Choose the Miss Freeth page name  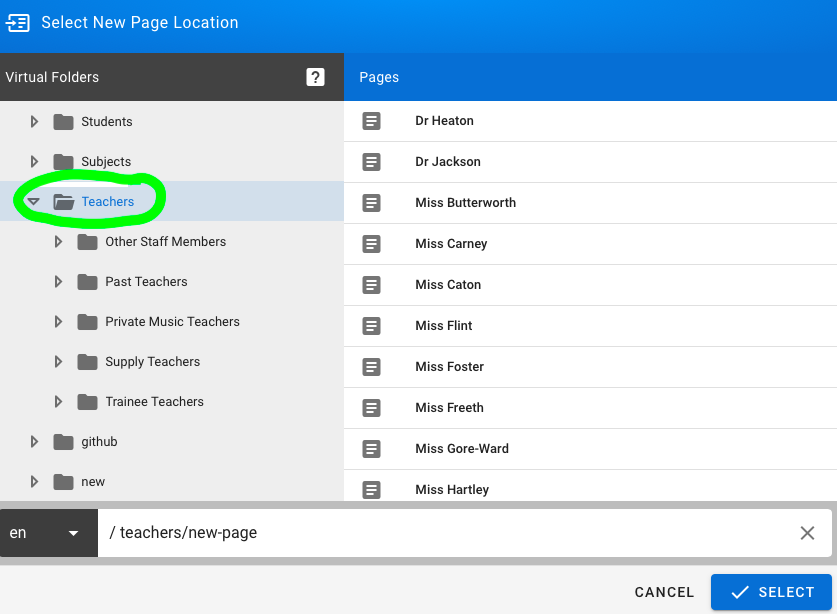449,408
